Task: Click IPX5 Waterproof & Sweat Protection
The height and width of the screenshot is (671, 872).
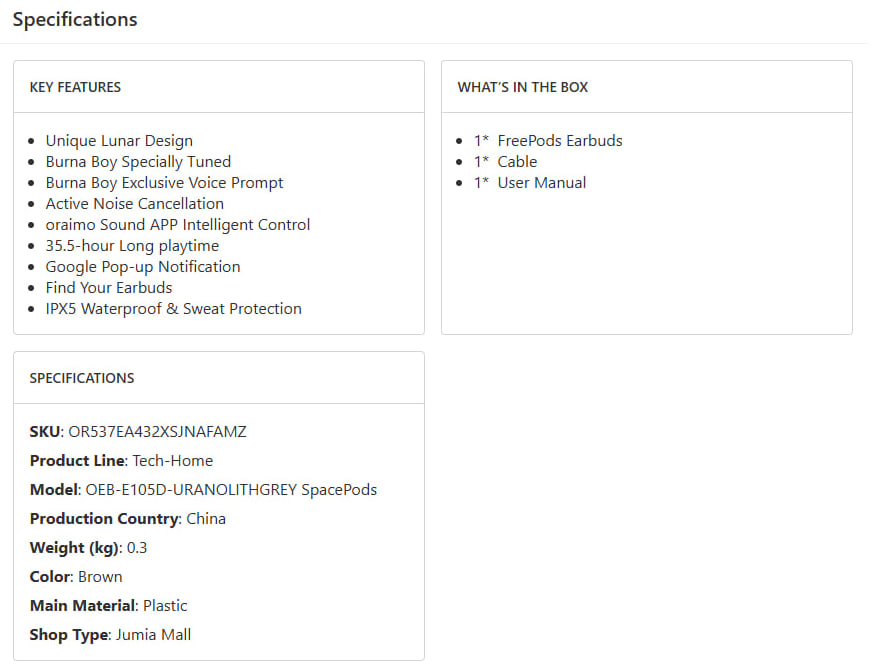Action: (x=173, y=309)
